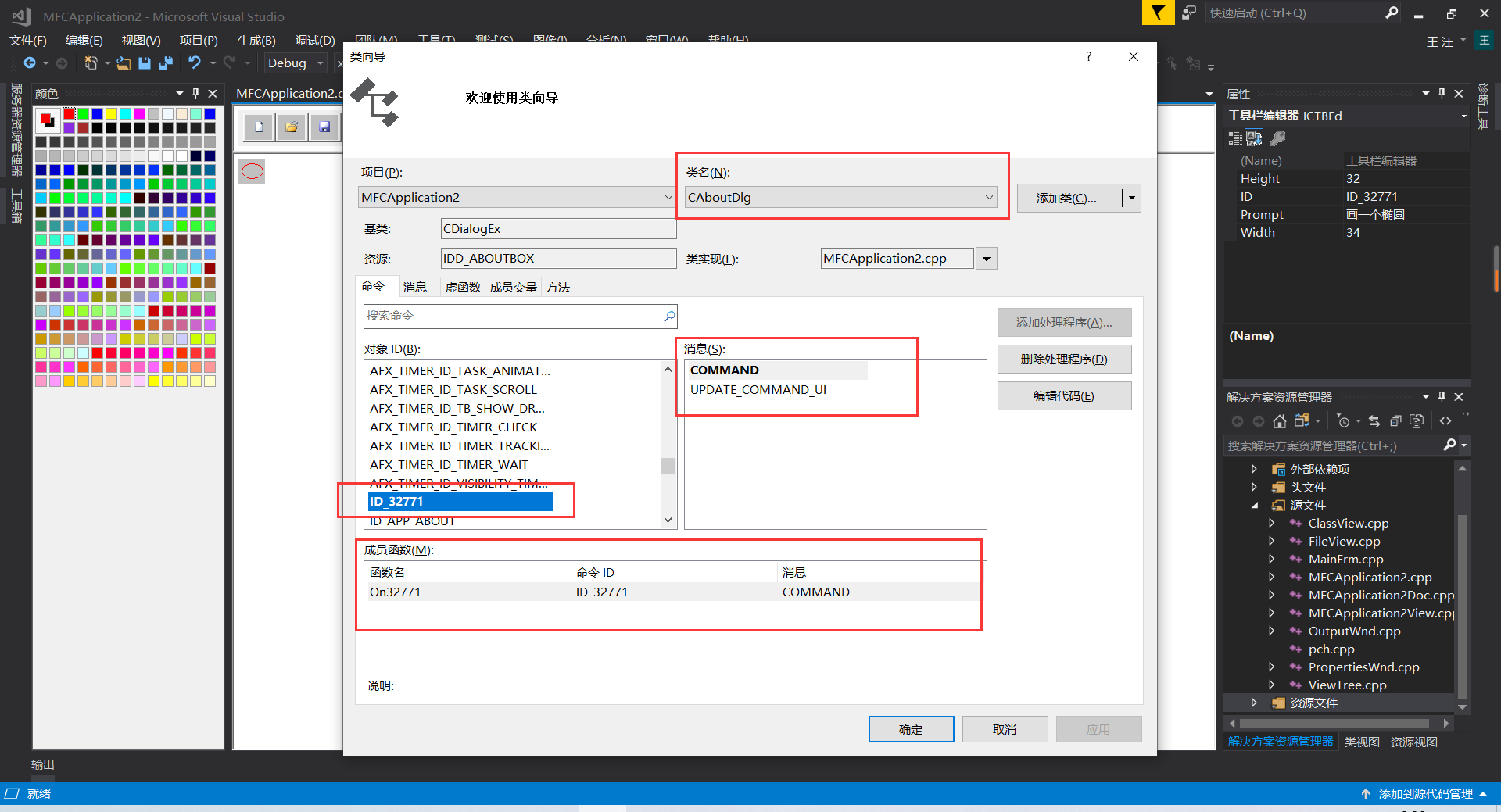Pin the Colors panel
Viewport: 1501px width, 812px height.
coord(195,93)
